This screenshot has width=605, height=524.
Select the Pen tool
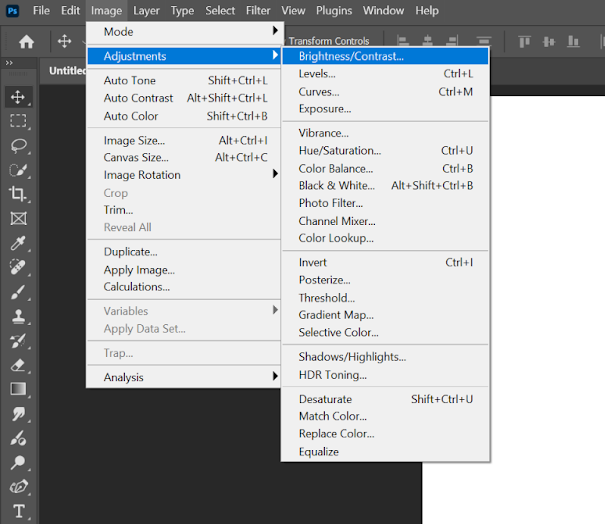click(18, 487)
